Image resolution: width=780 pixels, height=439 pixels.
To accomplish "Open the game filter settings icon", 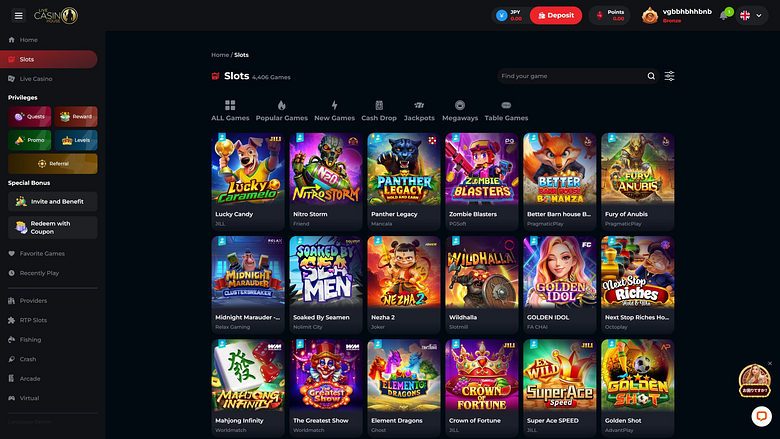I will pos(670,76).
